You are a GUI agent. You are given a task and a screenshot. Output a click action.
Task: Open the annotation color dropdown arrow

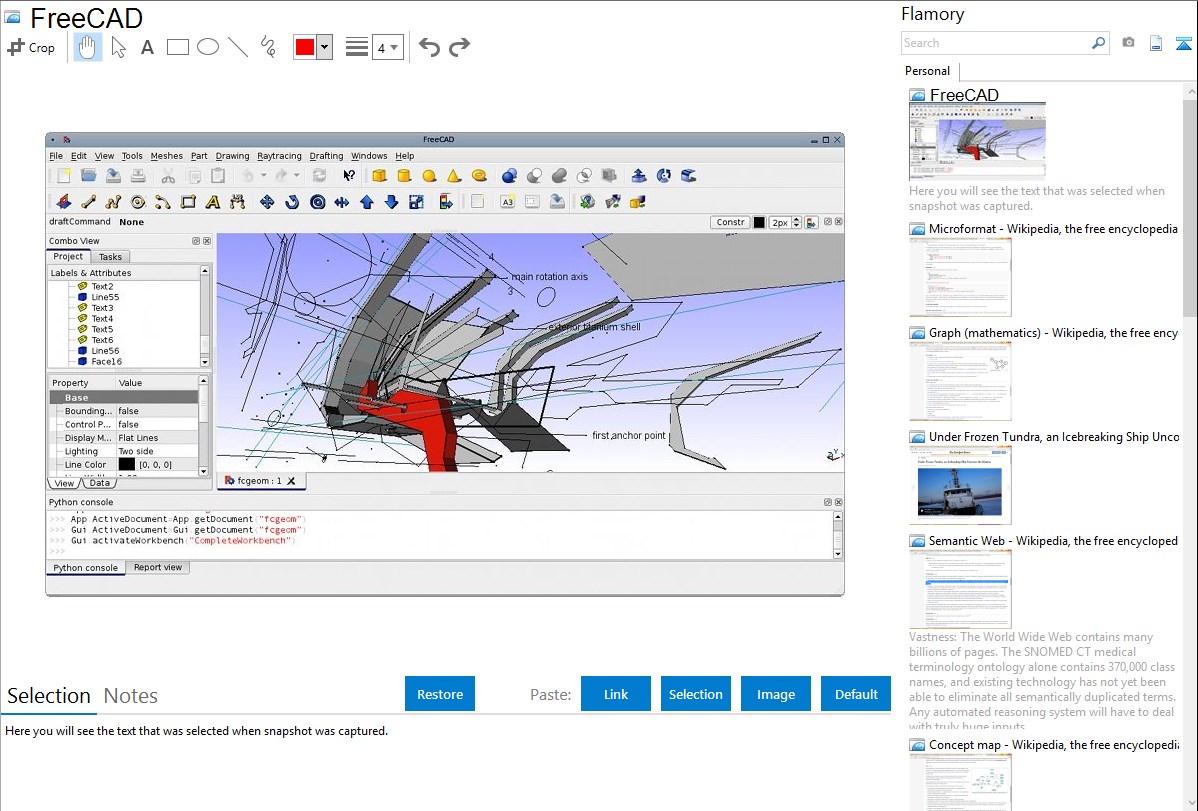325,47
